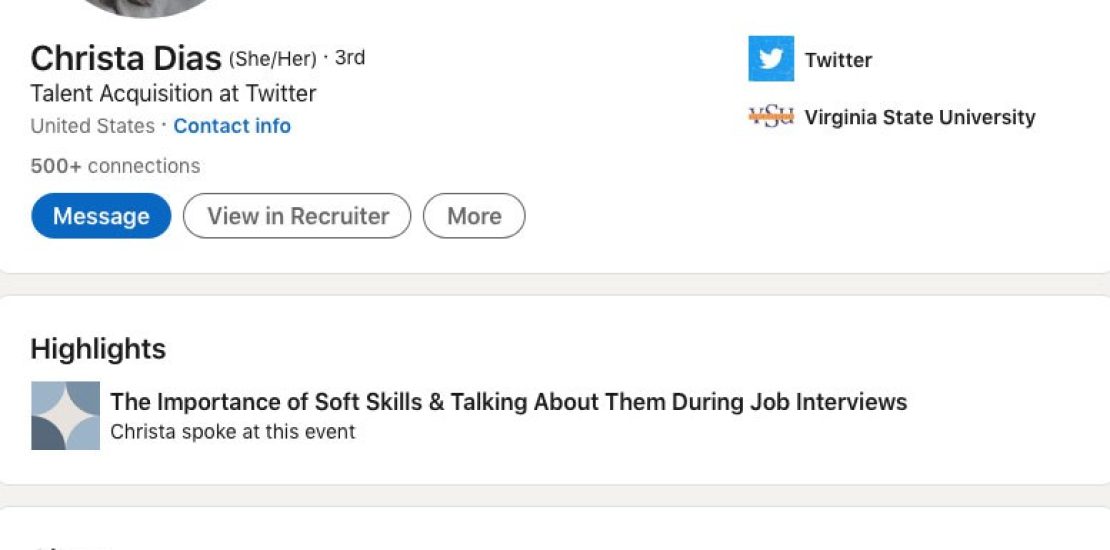Click the (She/Her) pronouns label
The width and height of the screenshot is (1110, 550).
pos(273,59)
